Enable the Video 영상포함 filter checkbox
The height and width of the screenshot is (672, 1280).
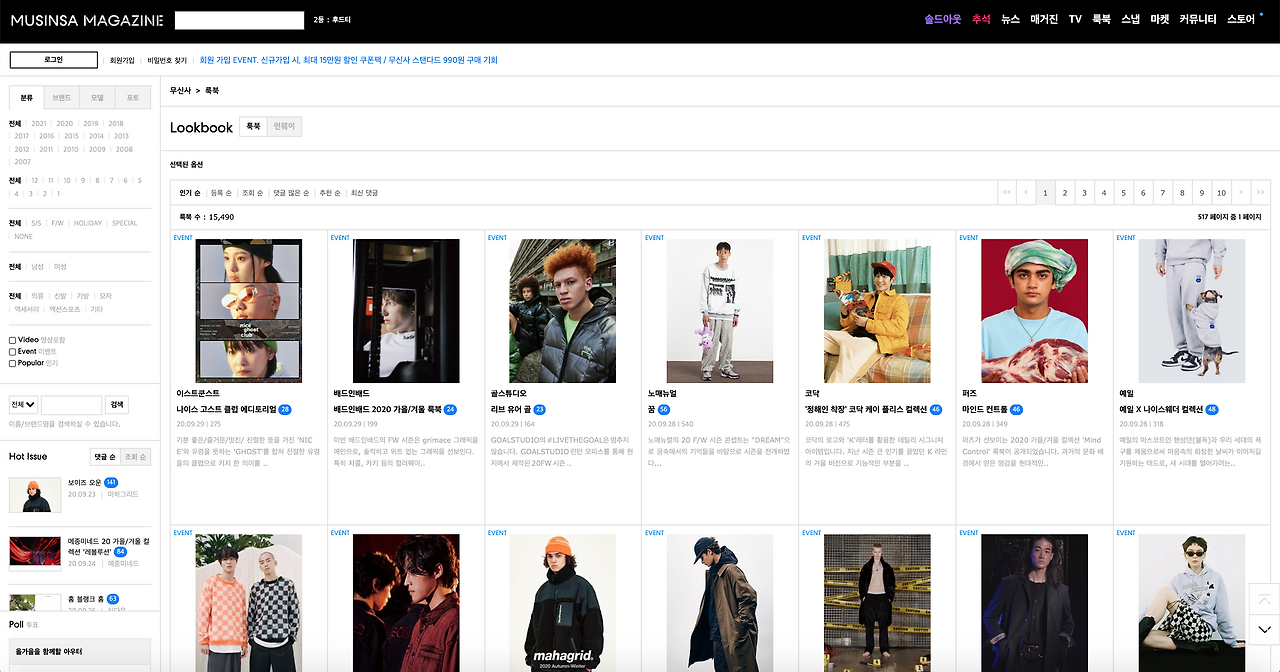point(12,340)
